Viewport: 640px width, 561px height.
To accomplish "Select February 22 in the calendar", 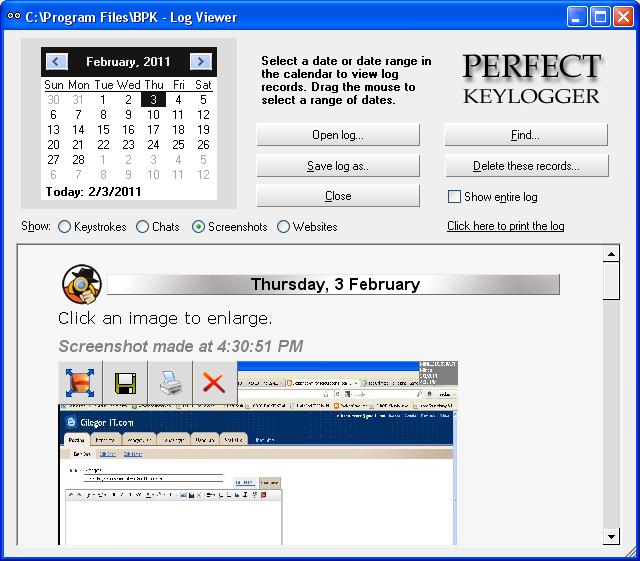I will click(103, 145).
